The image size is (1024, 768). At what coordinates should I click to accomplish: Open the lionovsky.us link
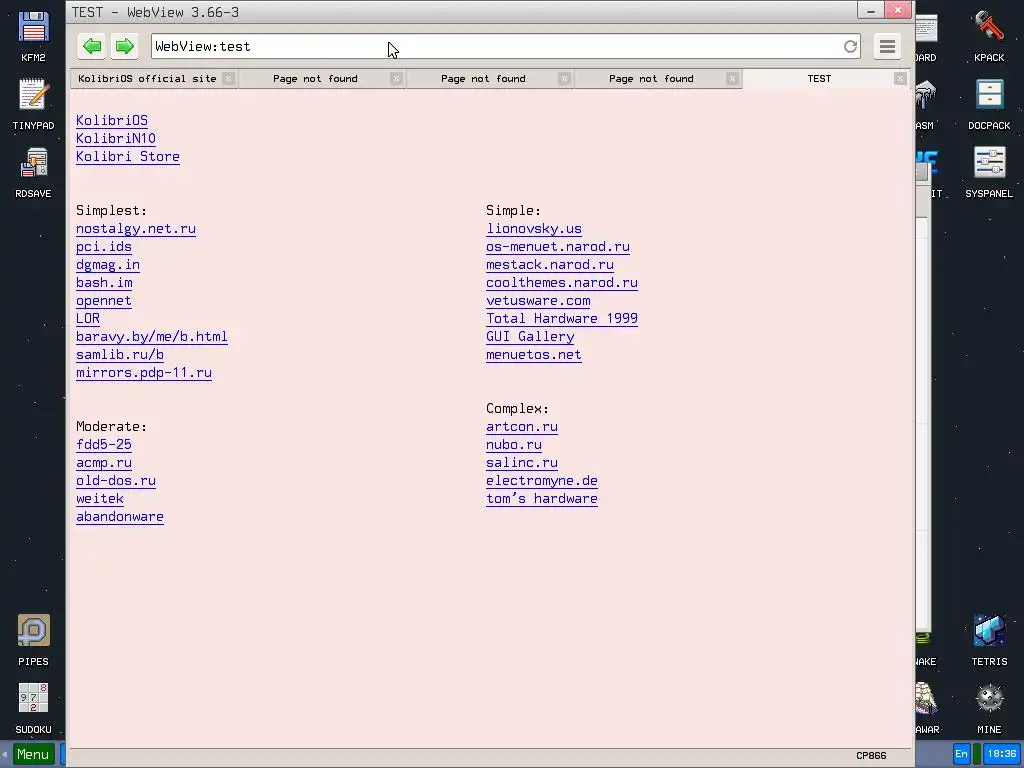[x=534, y=229]
